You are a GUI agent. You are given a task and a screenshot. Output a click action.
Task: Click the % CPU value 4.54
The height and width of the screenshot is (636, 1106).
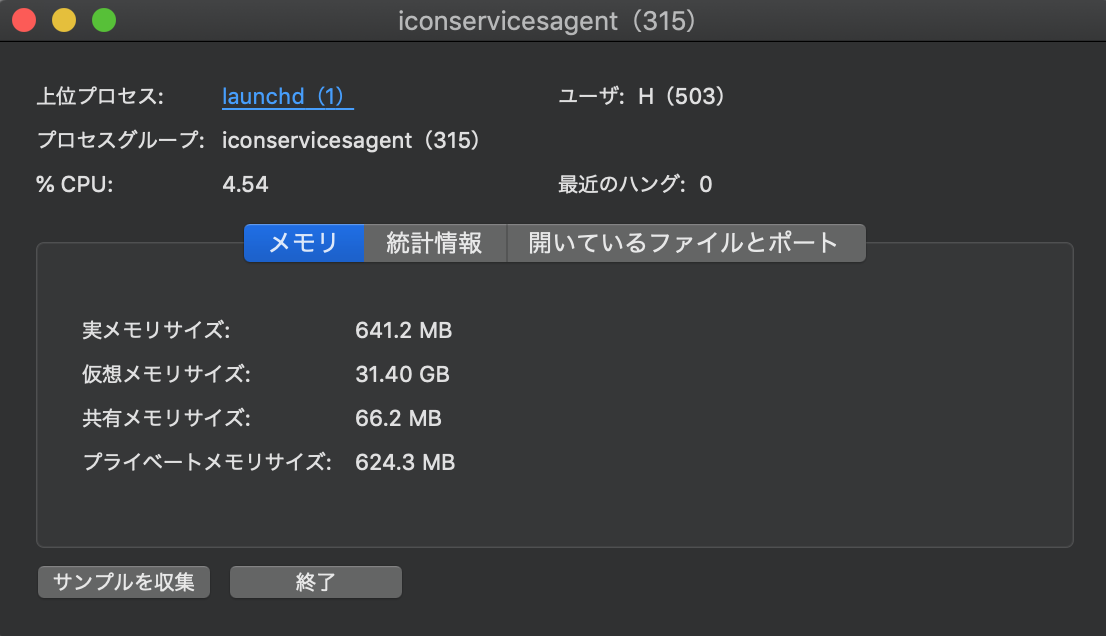tap(245, 184)
